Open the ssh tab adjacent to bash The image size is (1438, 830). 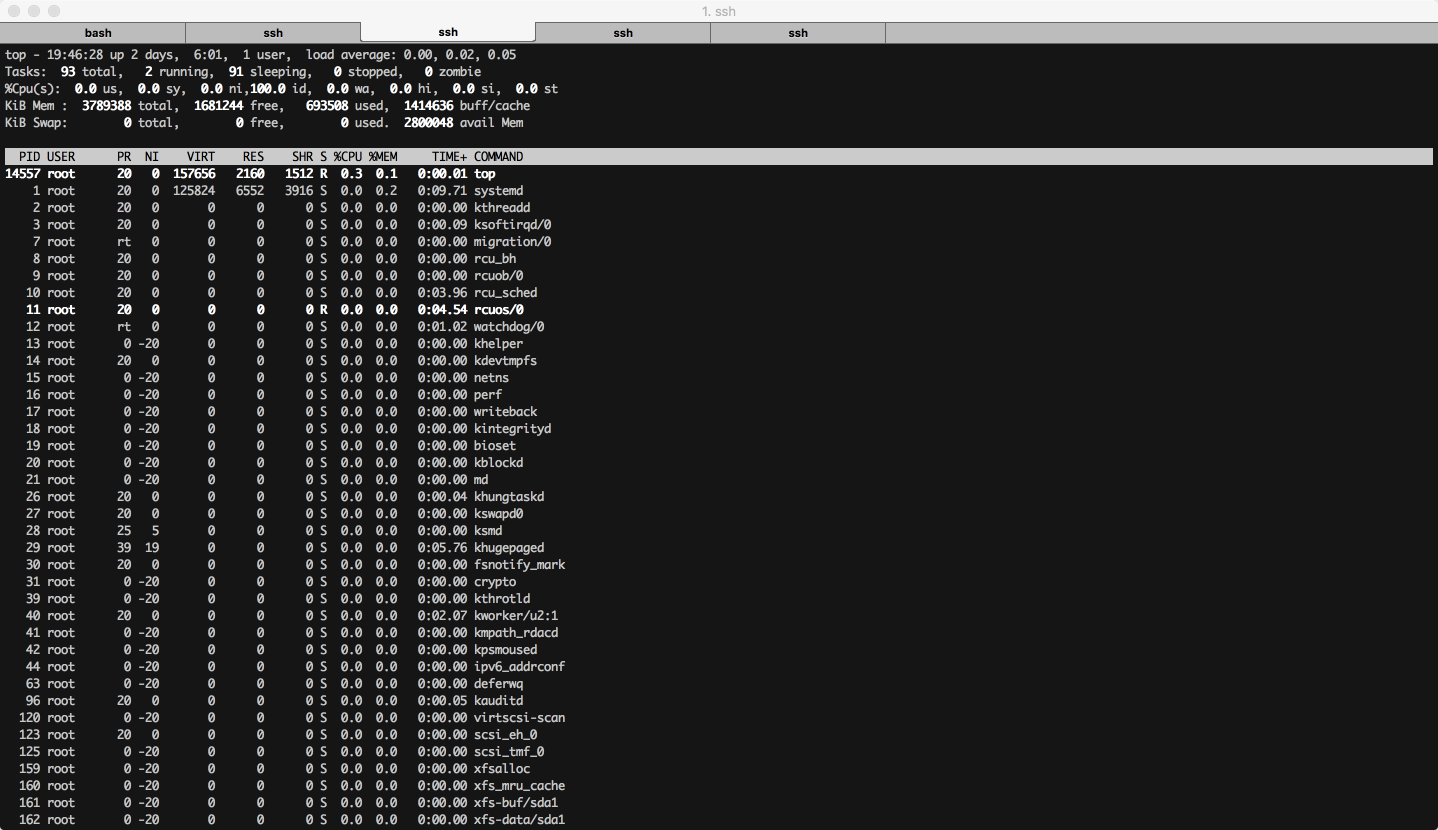point(273,33)
